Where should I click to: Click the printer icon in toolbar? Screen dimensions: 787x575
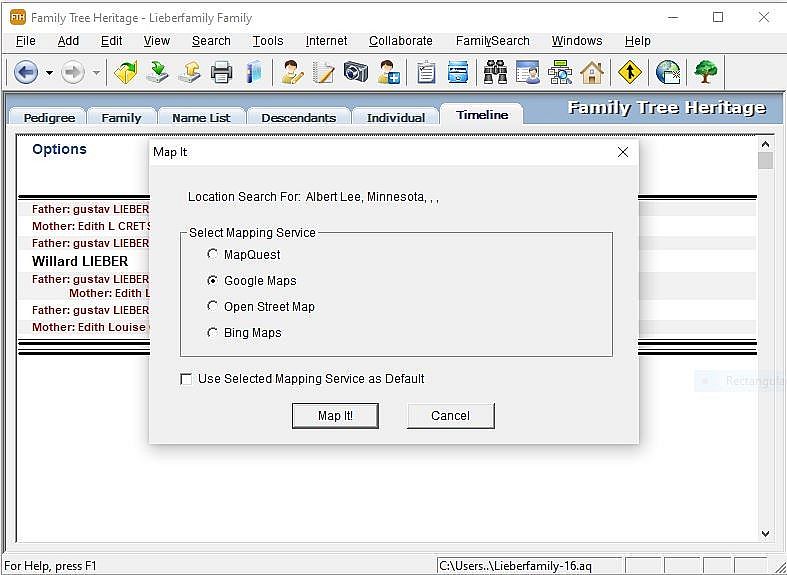coord(221,72)
